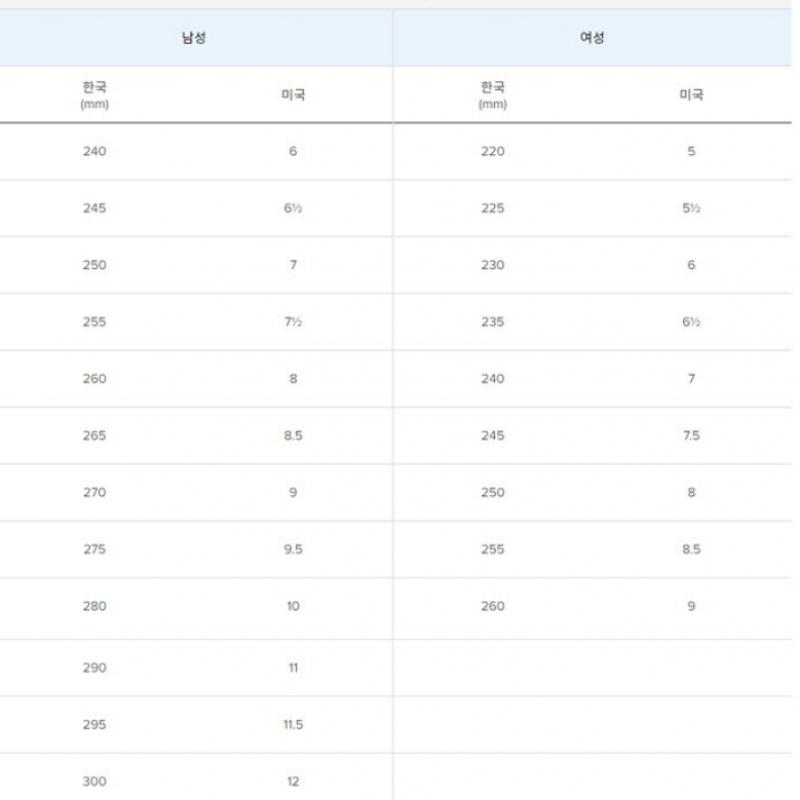Click the men's 한국 (mm) subheader
This screenshot has height=800, width=800.
click(x=95, y=95)
